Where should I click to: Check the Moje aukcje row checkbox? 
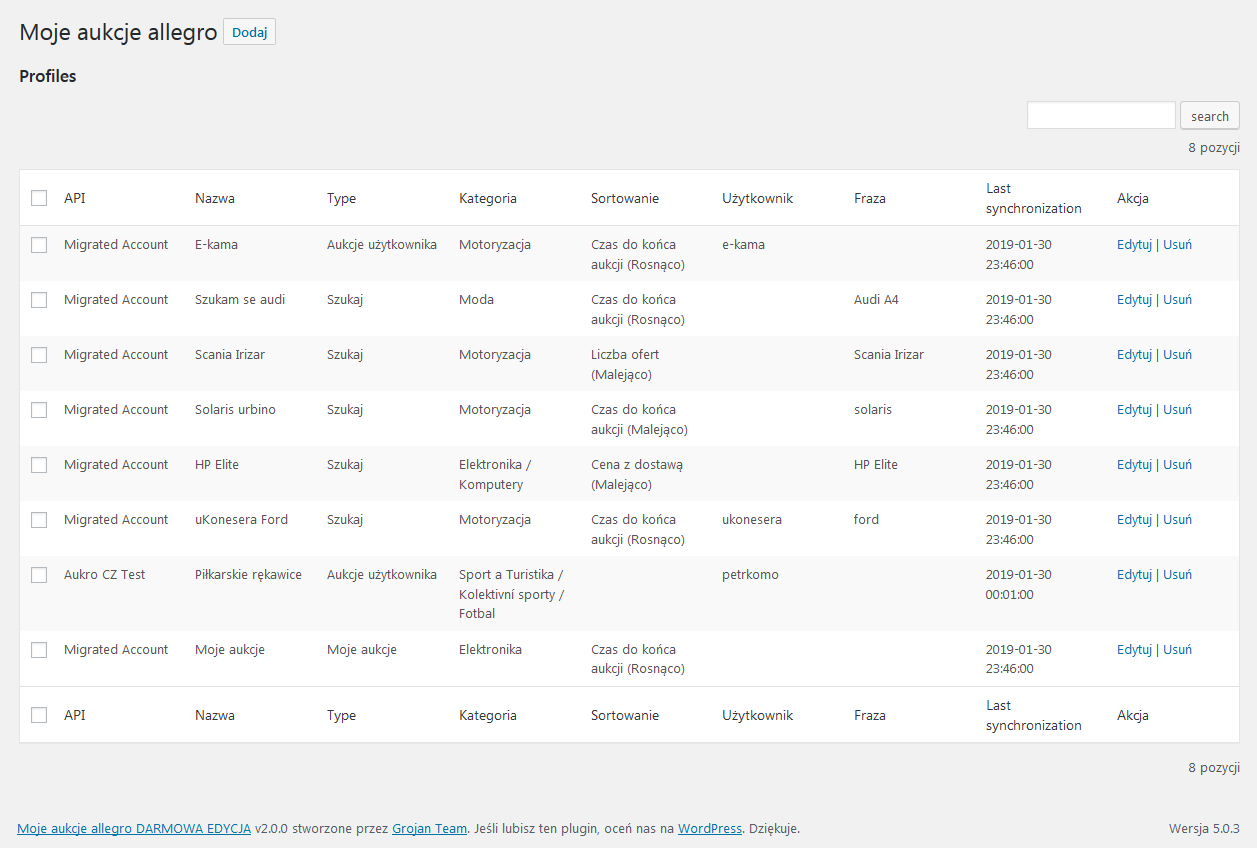39,650
